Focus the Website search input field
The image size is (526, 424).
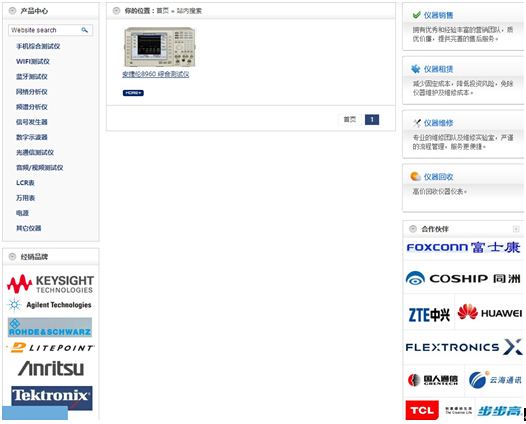pos(45,30)
